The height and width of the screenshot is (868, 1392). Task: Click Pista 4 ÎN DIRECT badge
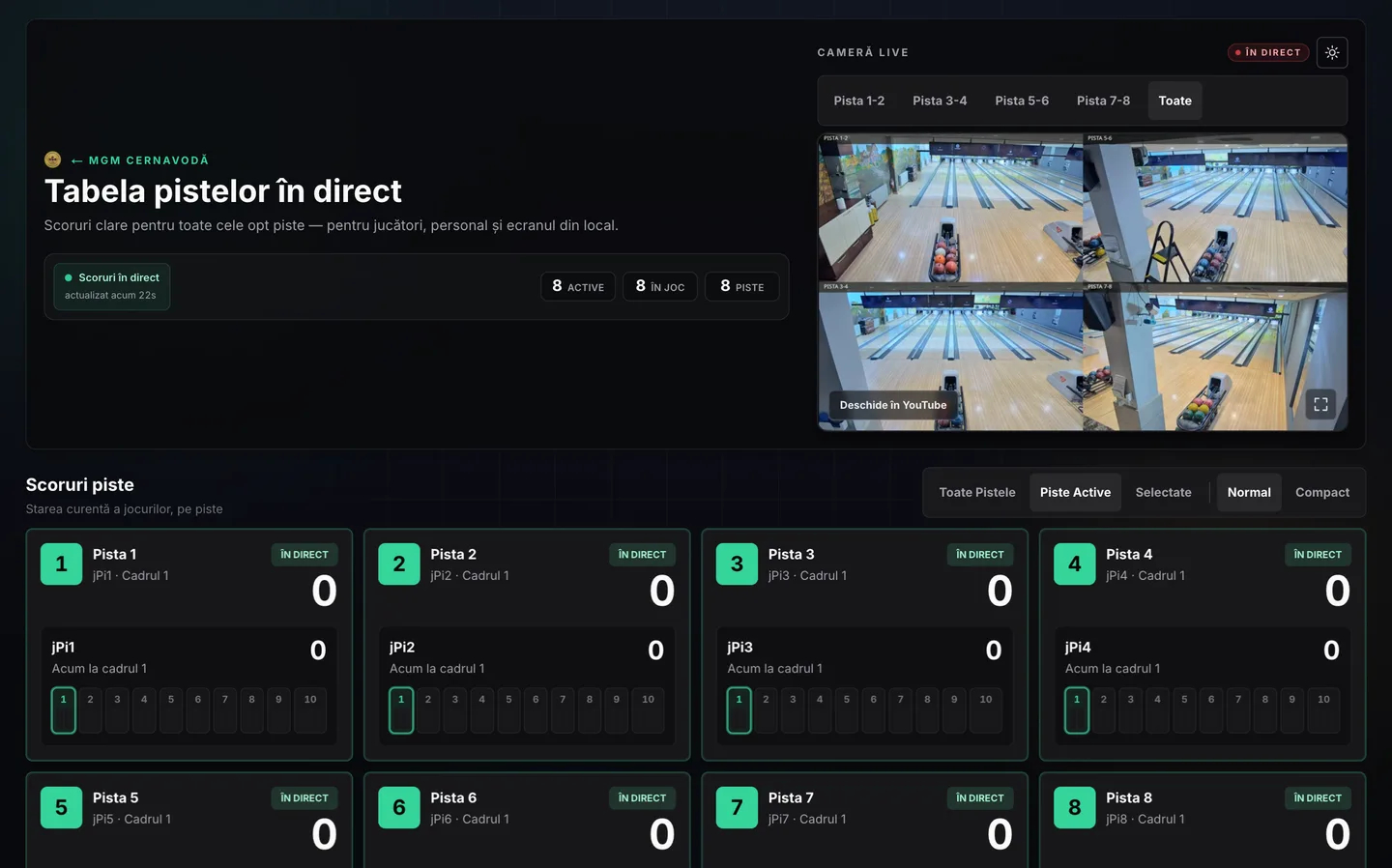coord(1318,555)
